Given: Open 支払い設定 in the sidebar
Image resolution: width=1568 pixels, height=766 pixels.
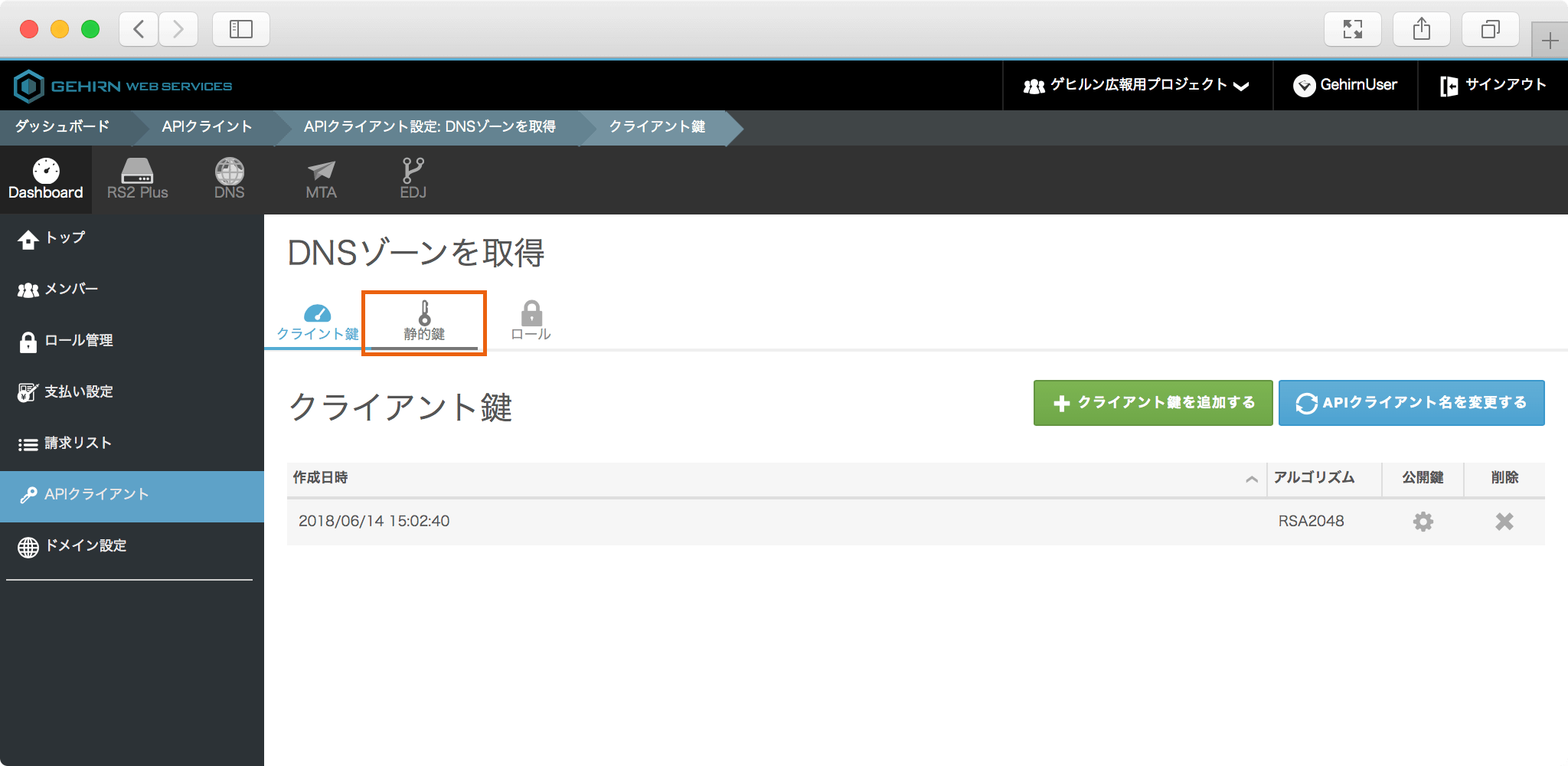Looking at the screenshot, I should (78, 392).
